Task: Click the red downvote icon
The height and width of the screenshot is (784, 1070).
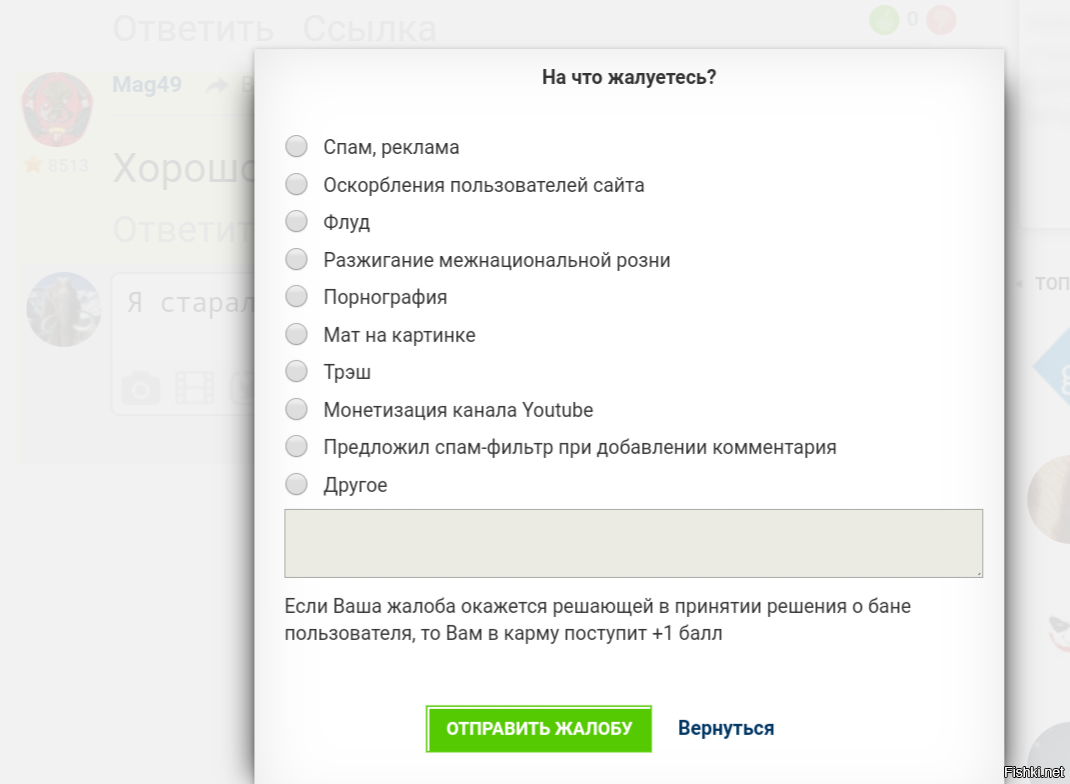Action: pos(941,20)
